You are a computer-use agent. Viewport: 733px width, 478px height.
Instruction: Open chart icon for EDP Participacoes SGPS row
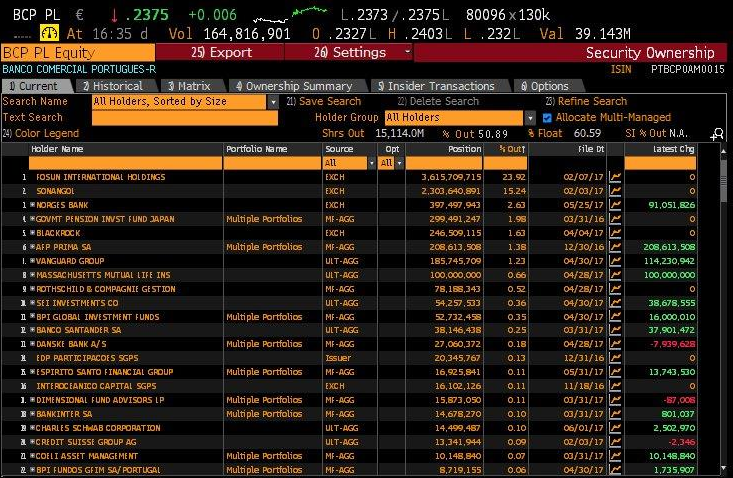point(615,358)
